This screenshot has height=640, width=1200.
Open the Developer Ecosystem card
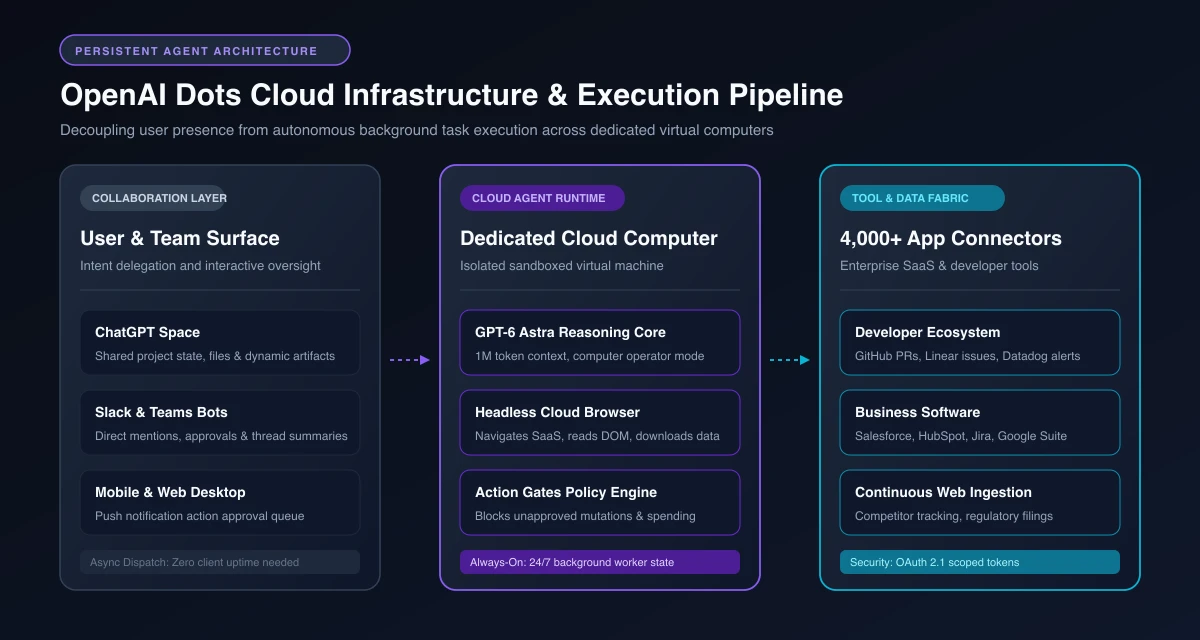(980, 342)
